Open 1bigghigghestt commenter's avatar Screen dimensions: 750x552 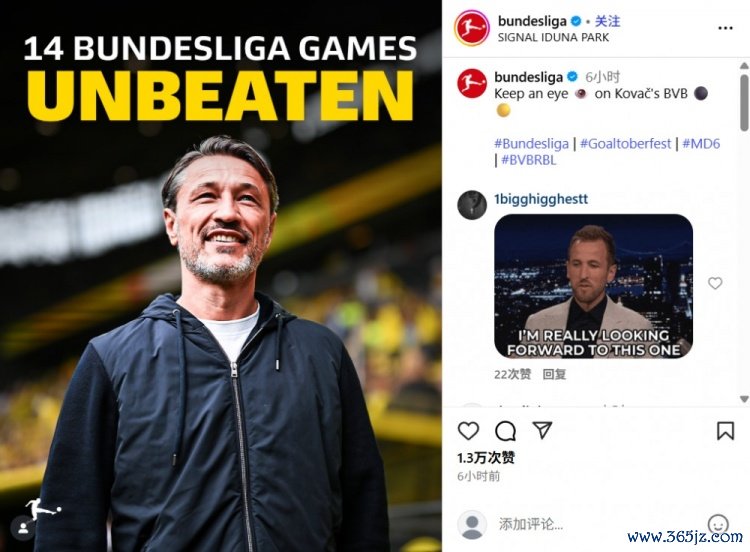pyautogui.click(x=472, y=205)
